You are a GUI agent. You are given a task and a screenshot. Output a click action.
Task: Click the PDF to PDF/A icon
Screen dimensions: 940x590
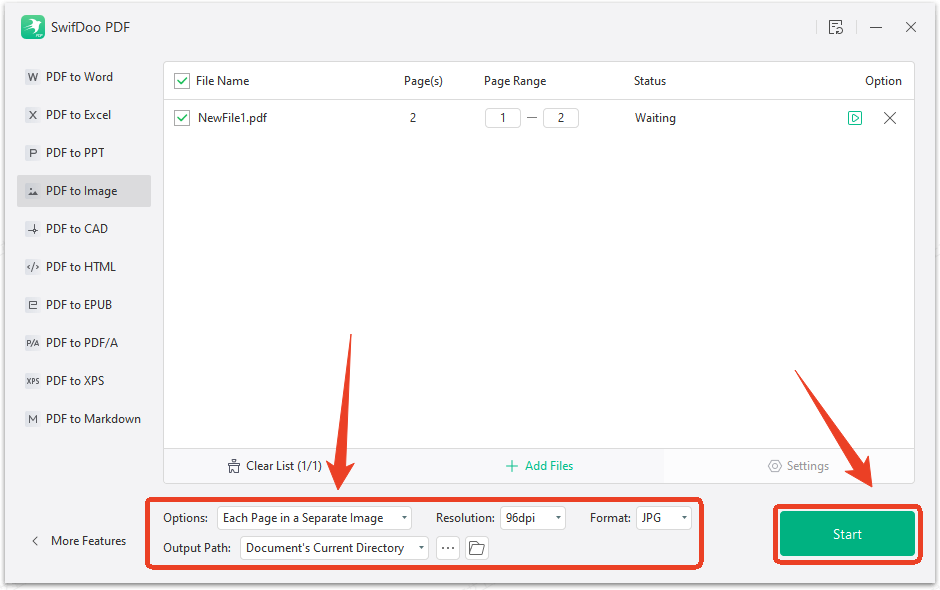click(x=33, y=343)
